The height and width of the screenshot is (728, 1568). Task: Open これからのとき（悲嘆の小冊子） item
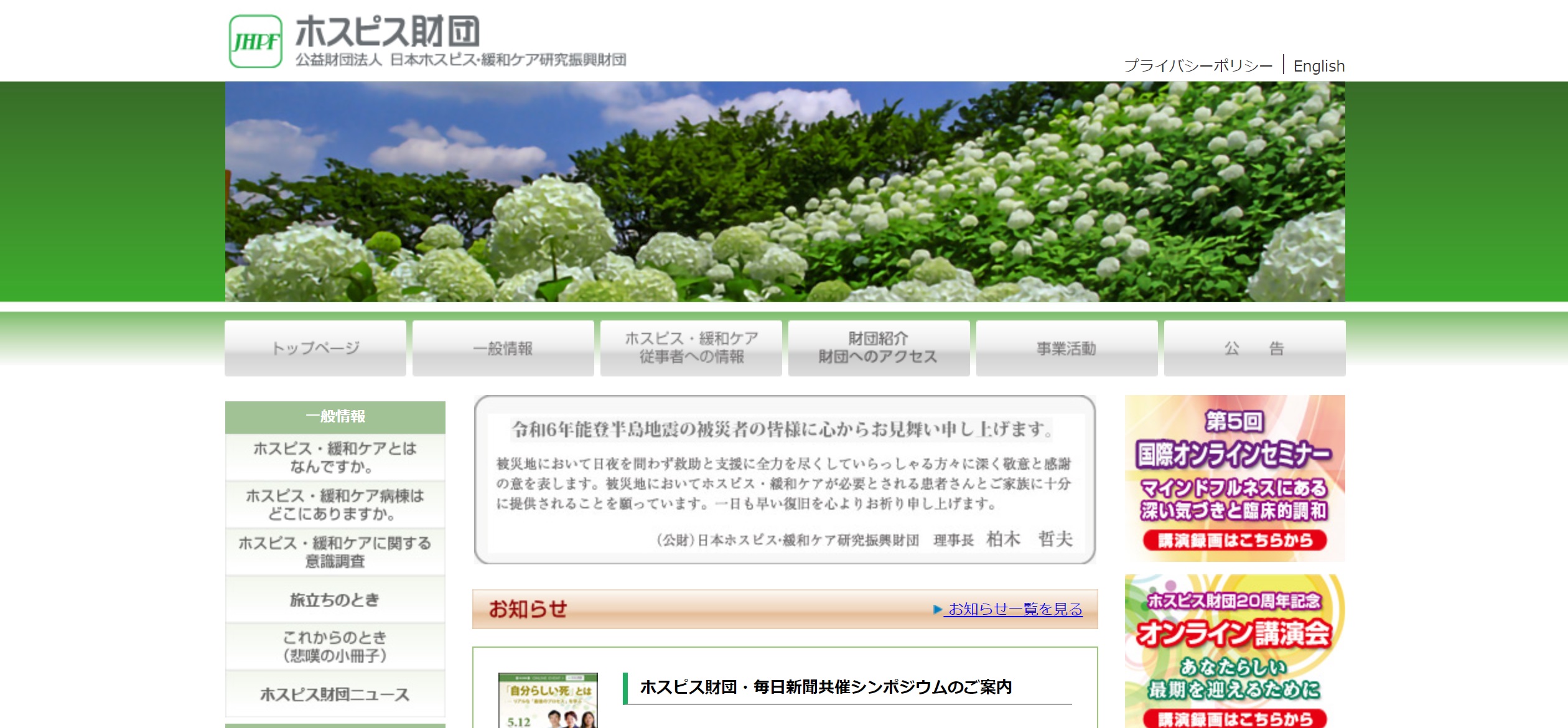pyautogui.click(x=335, y=646)
